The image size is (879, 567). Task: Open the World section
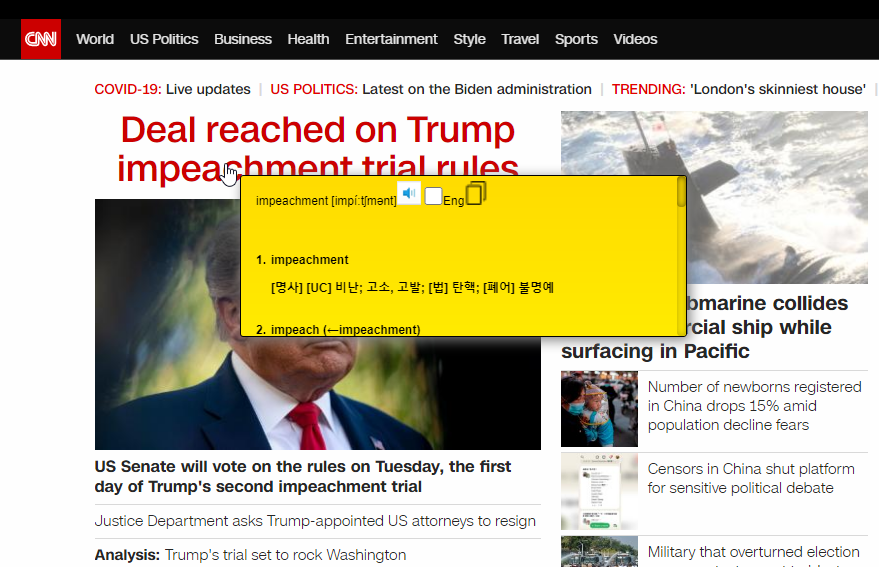[x=95, y=39]
